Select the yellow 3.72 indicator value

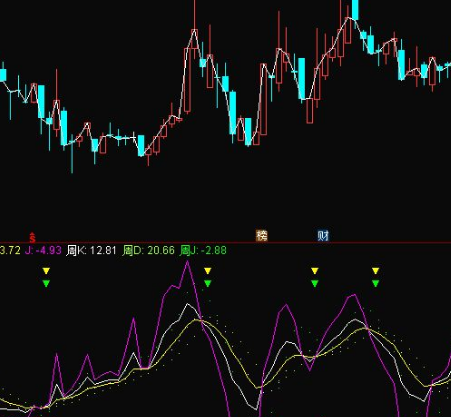(10, 250)
